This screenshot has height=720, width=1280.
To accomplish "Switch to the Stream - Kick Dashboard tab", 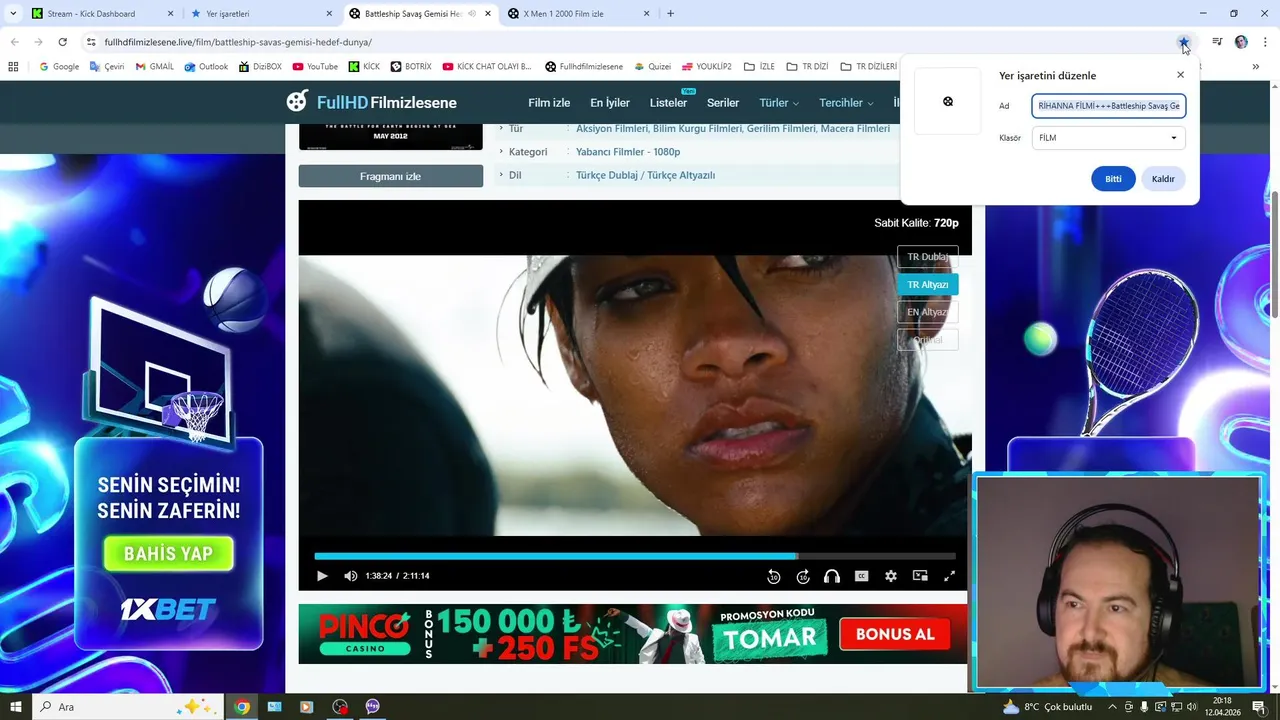I will (x=100, y=14).
